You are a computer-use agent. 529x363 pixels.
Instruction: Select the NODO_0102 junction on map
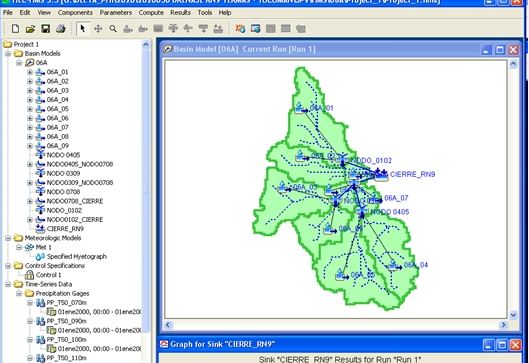[343, 160]
